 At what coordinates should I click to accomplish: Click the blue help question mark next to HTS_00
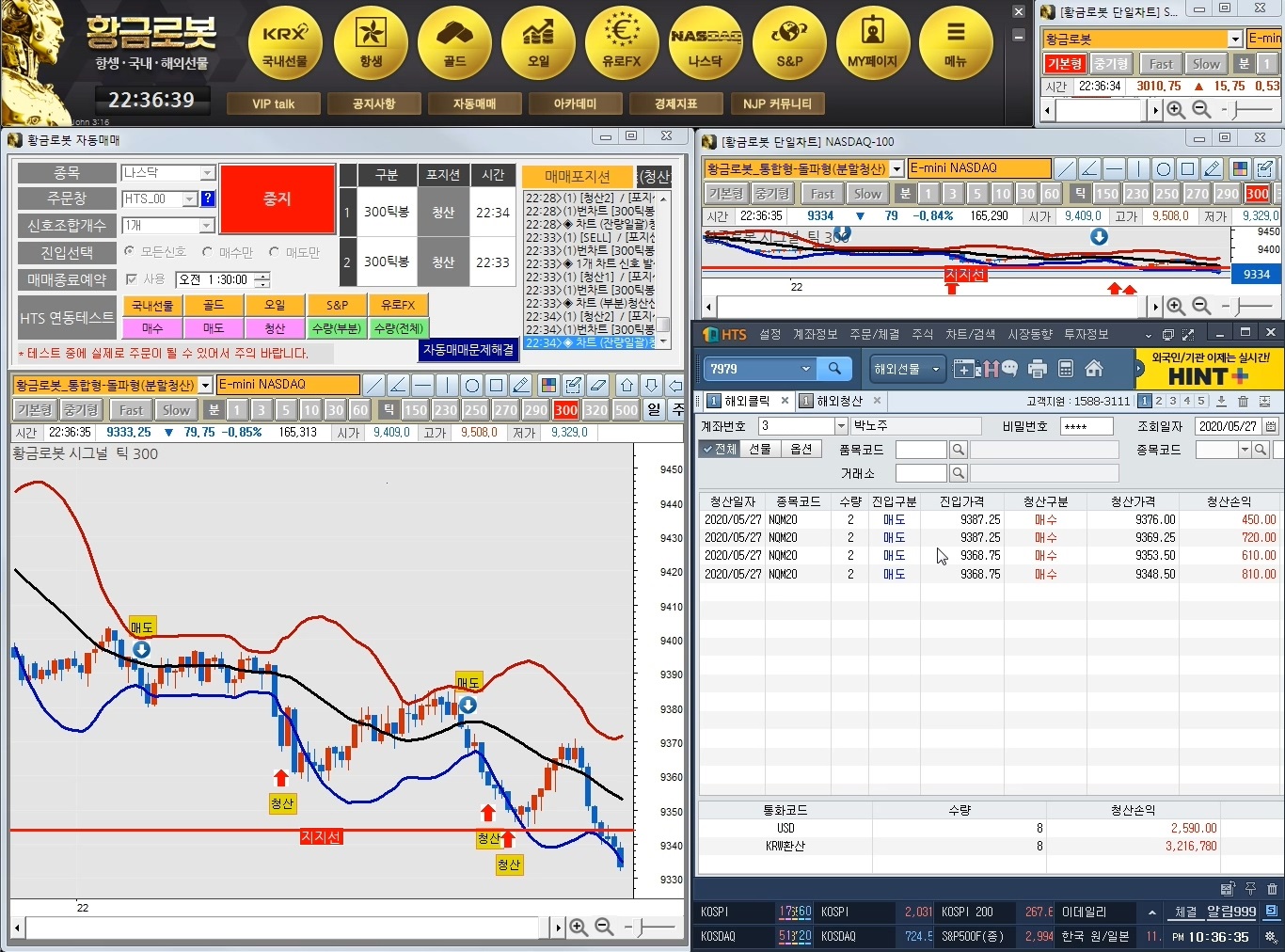[208, 198]
